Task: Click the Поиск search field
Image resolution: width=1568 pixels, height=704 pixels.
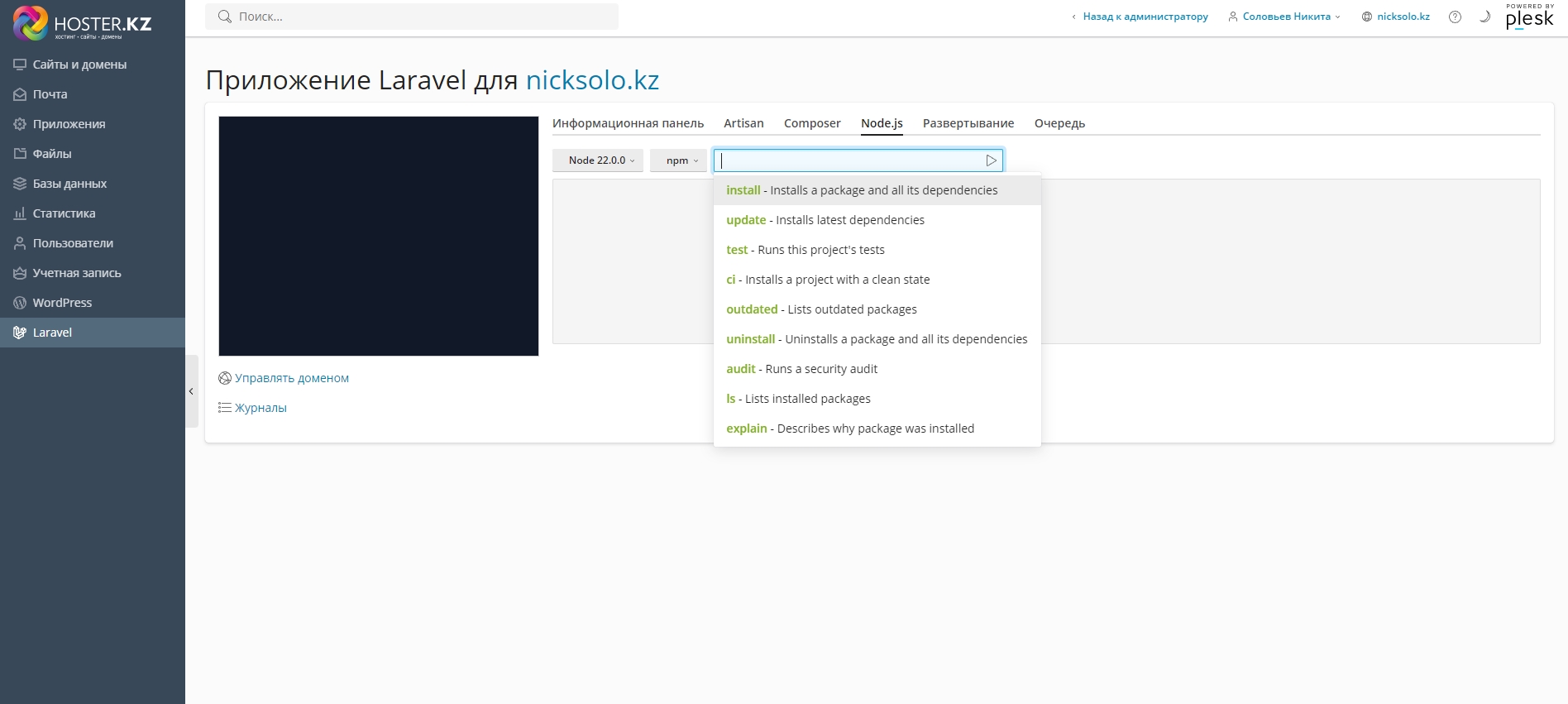Action: (412, 17)
